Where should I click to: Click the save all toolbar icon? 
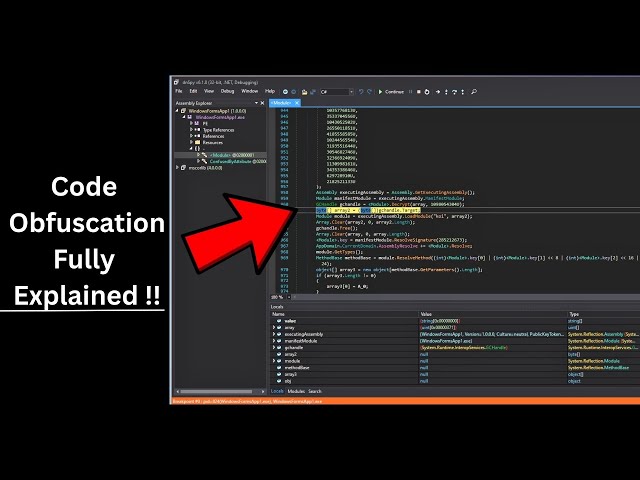313,92
